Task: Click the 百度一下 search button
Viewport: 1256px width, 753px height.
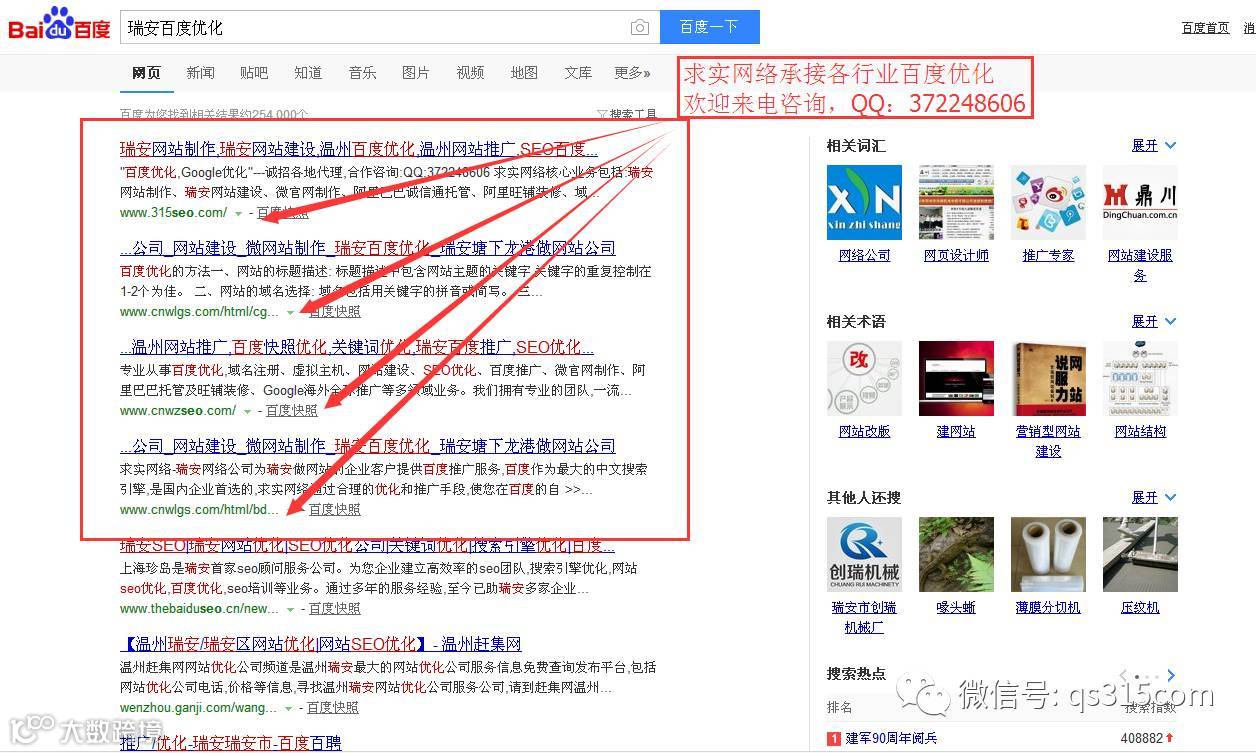Action: [x=709, y=27]
